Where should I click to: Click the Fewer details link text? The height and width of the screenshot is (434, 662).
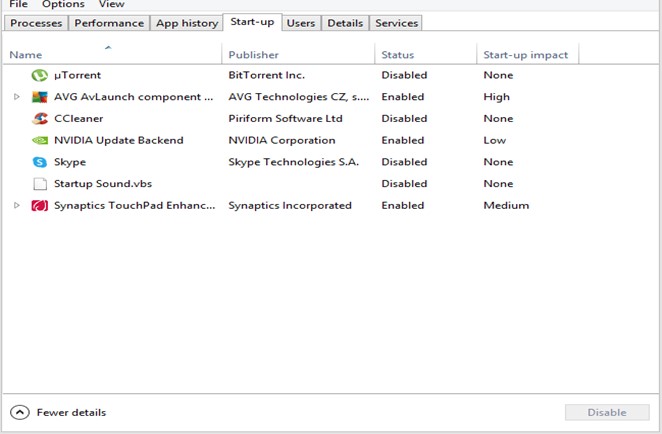click(x=71, y=412)
